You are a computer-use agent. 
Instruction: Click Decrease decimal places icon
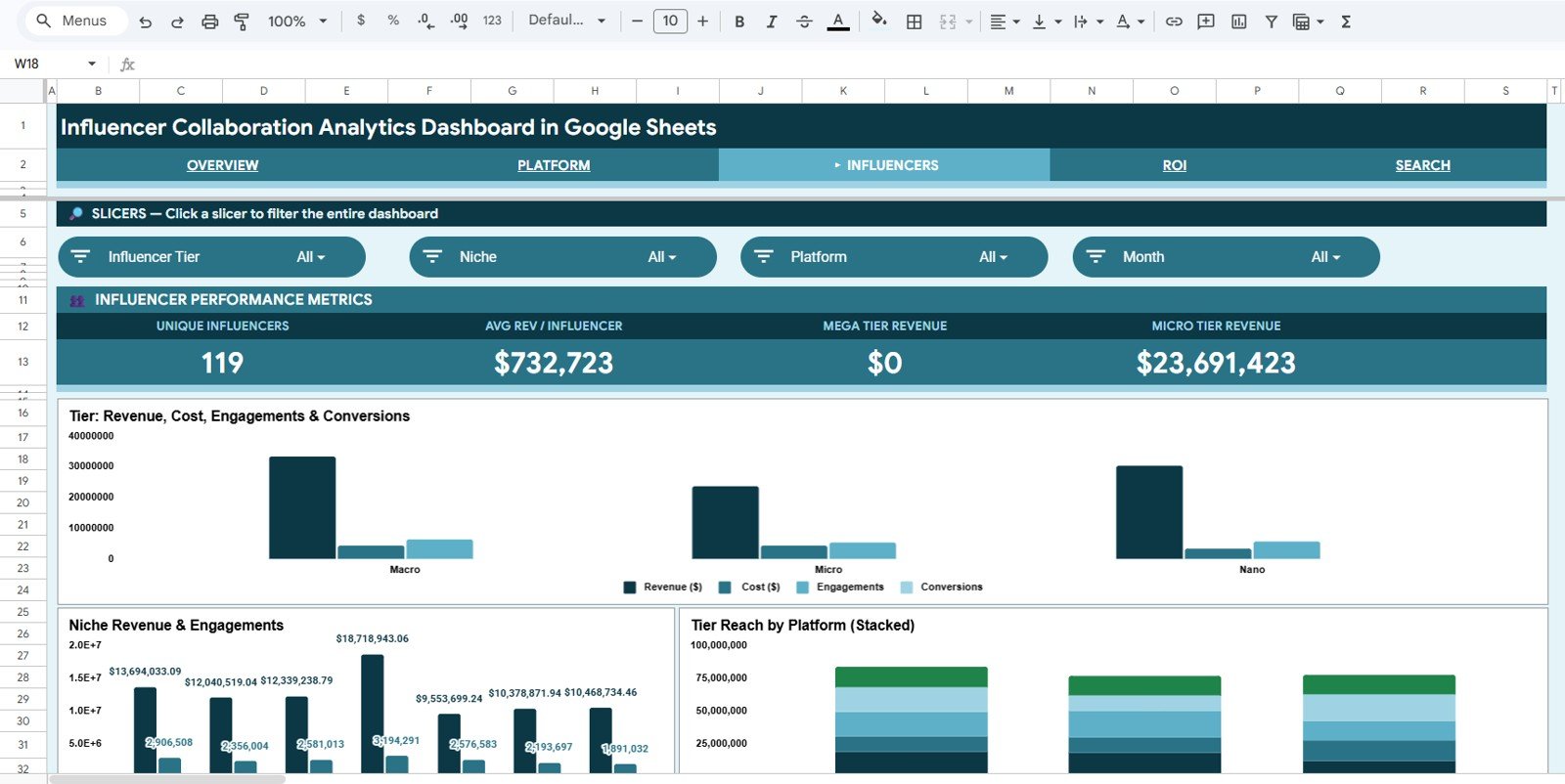tap(425, 21)
